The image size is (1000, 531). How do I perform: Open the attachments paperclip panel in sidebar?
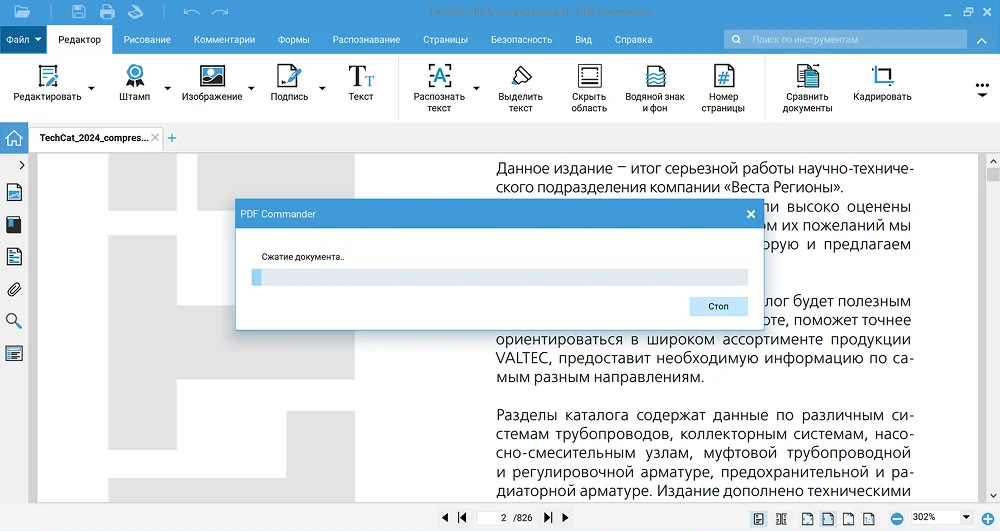coord(14,290)
